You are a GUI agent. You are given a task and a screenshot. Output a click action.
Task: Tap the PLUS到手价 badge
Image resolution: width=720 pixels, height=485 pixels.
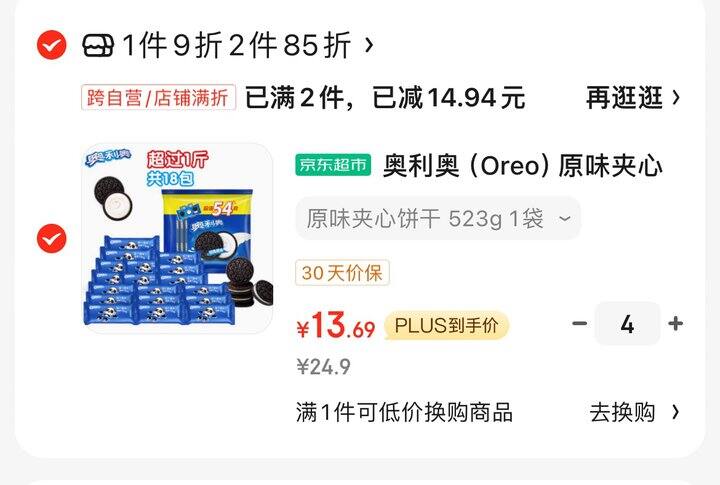coord(446,325)
